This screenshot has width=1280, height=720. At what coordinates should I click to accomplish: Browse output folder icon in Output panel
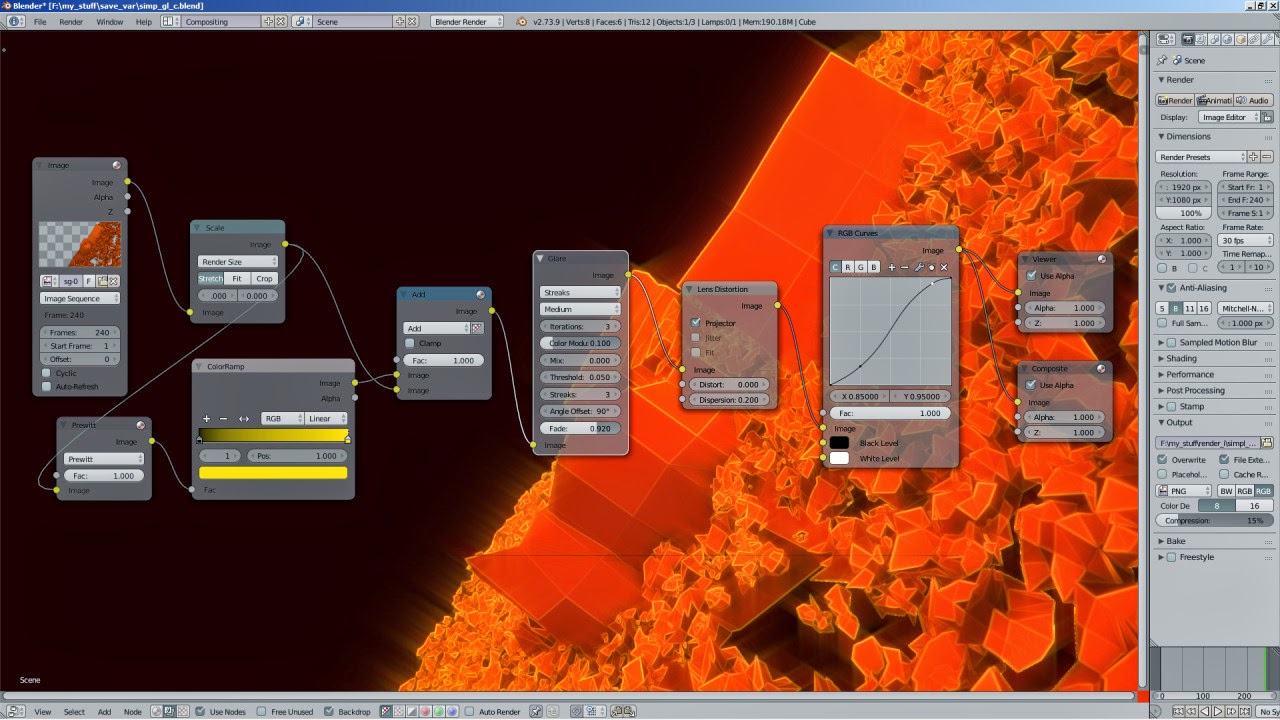tap(1267, 442)
